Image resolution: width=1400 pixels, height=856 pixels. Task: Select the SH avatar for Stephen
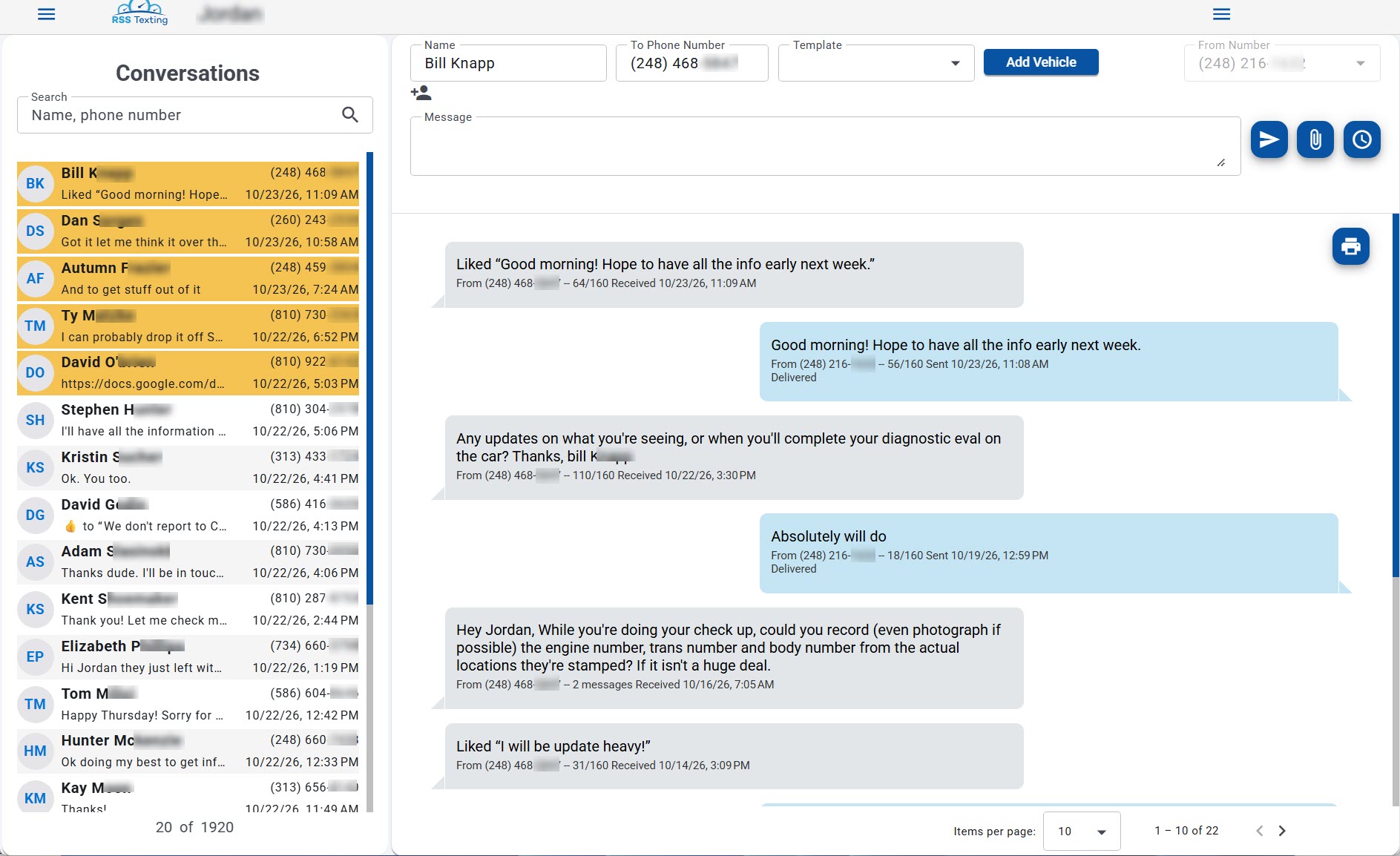coord(35,421)
